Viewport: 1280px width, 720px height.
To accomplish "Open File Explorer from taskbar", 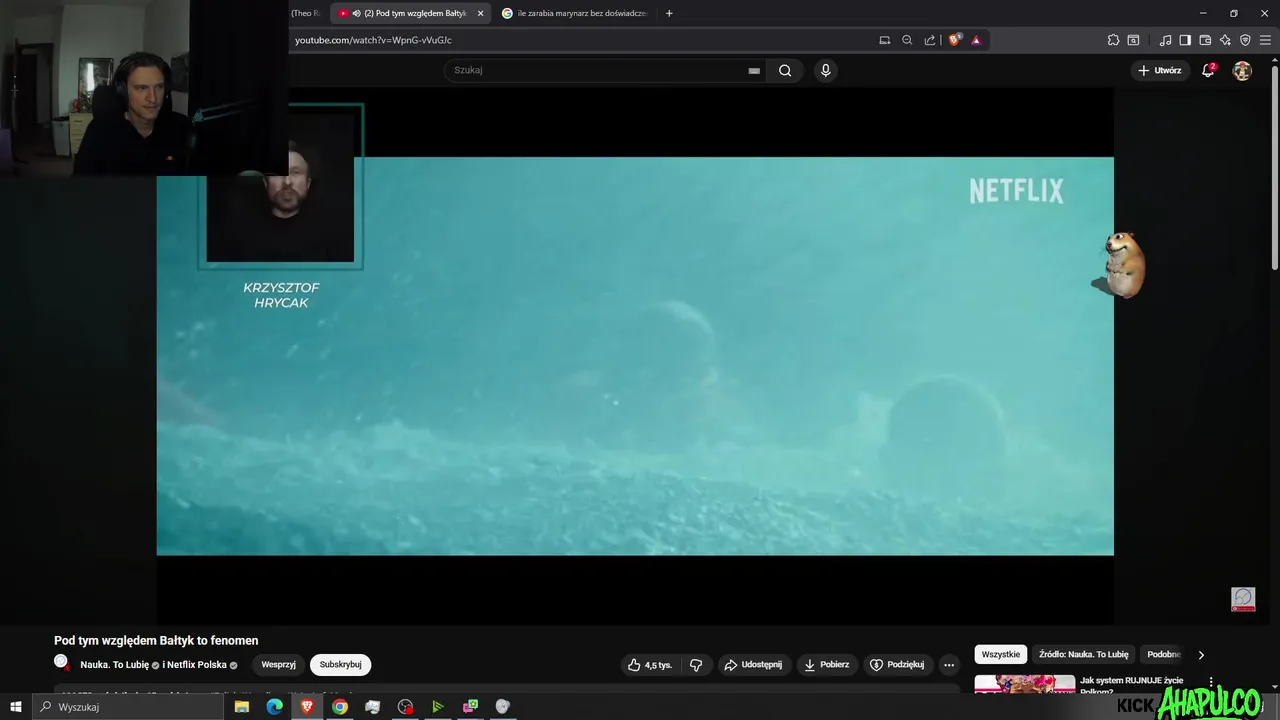I will click(x=242, y=707).
